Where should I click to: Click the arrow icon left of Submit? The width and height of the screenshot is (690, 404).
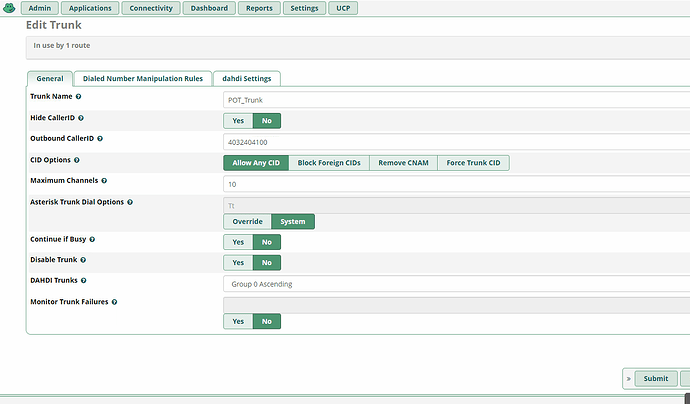pos(628,378)
